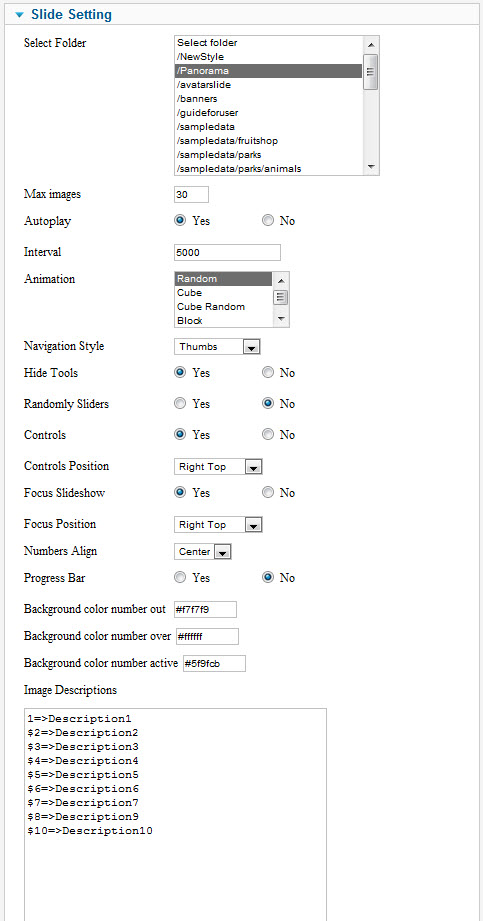483x921 pixels.
Task: Choose /sampledata/fruitshop from folder list
Action: [268, 141]
